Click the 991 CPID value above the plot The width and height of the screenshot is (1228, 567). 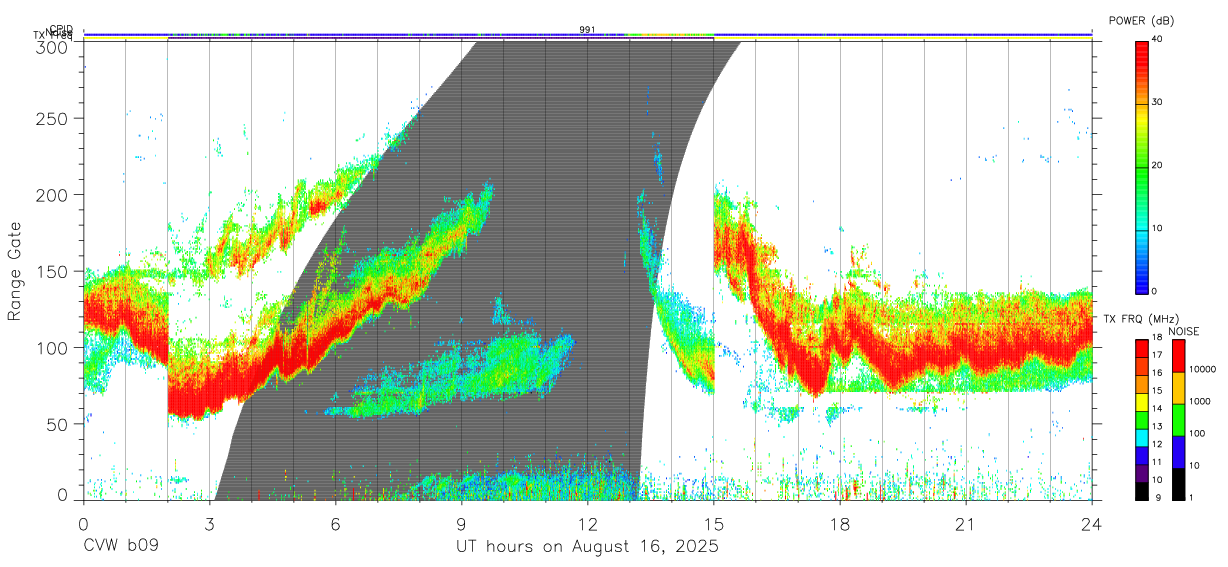point(588,29)
